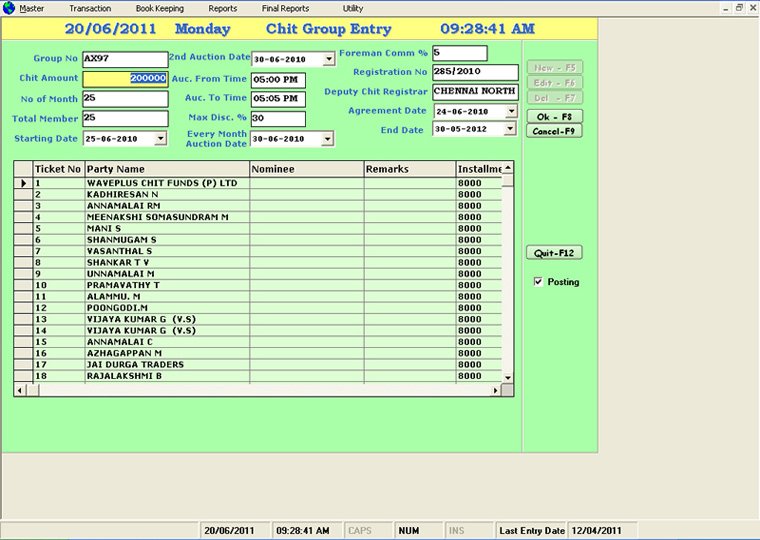Select the Party Name column header
The image size is (760, 540).
pyautogui.click(x=166, y=169)
